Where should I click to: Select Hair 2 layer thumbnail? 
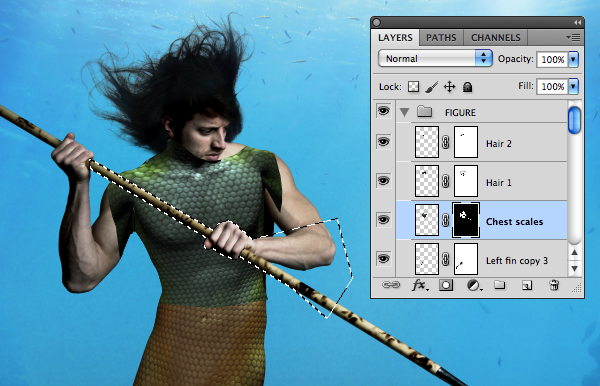(x=427, y=142)
